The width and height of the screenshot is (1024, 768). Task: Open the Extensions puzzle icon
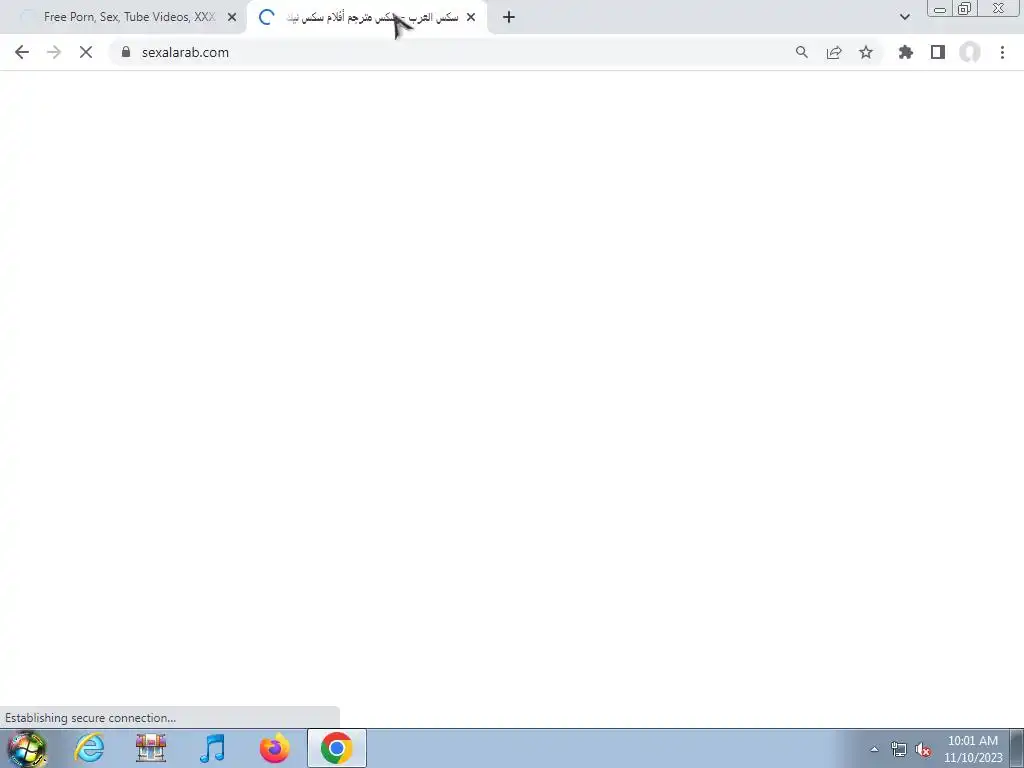pyautogui.click(x=906, y=52)
